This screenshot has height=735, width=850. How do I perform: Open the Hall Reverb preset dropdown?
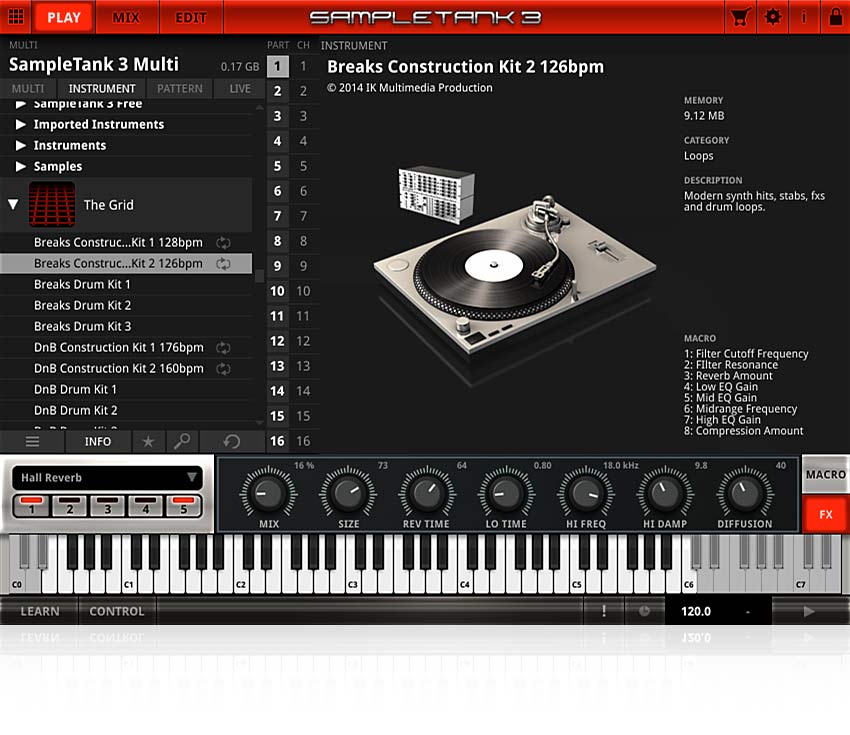pos(105,478)
